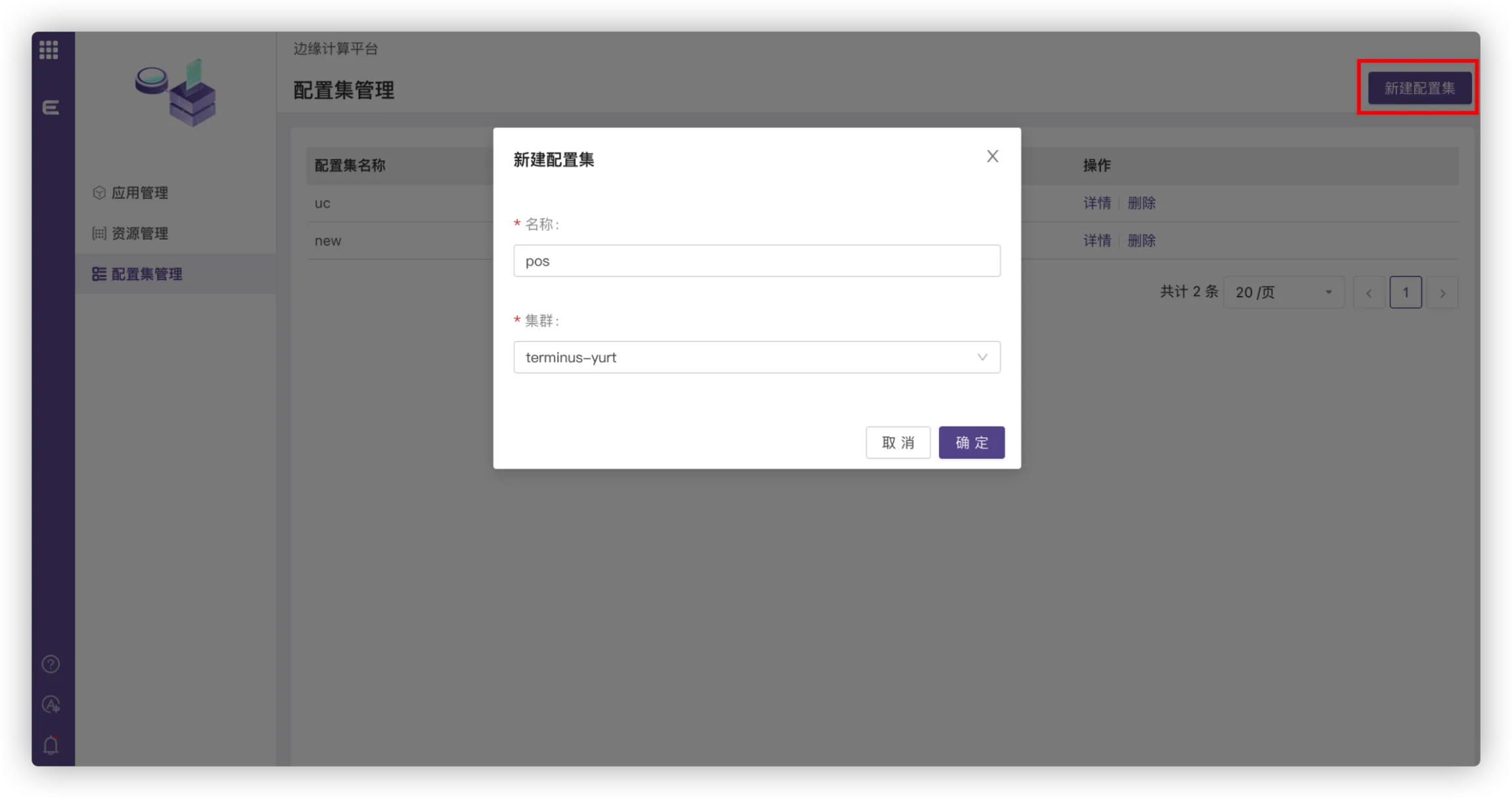Go to previous page arrow
Viewport: 1512px width, 798px height.
click(x=1369, y=293)
